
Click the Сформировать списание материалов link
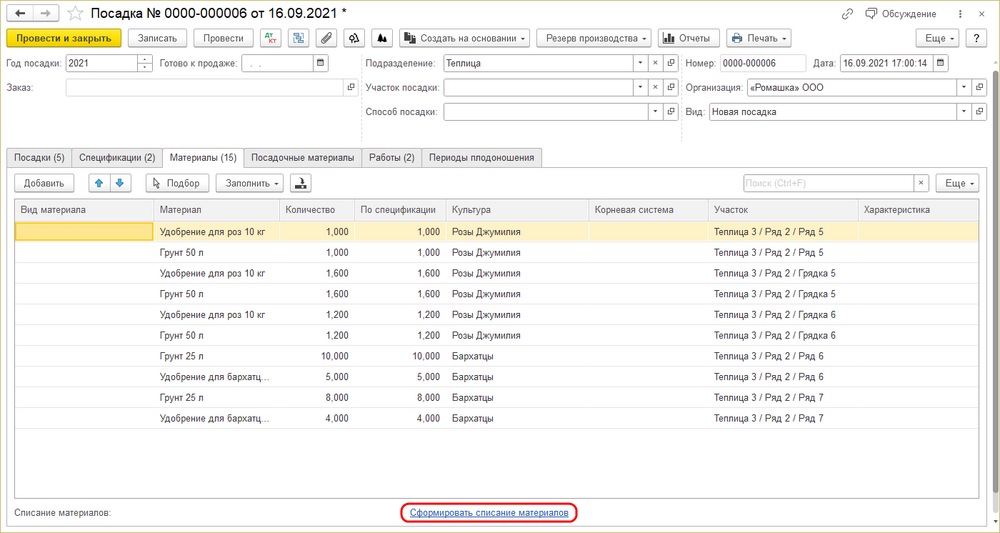(x=490, y=513)
